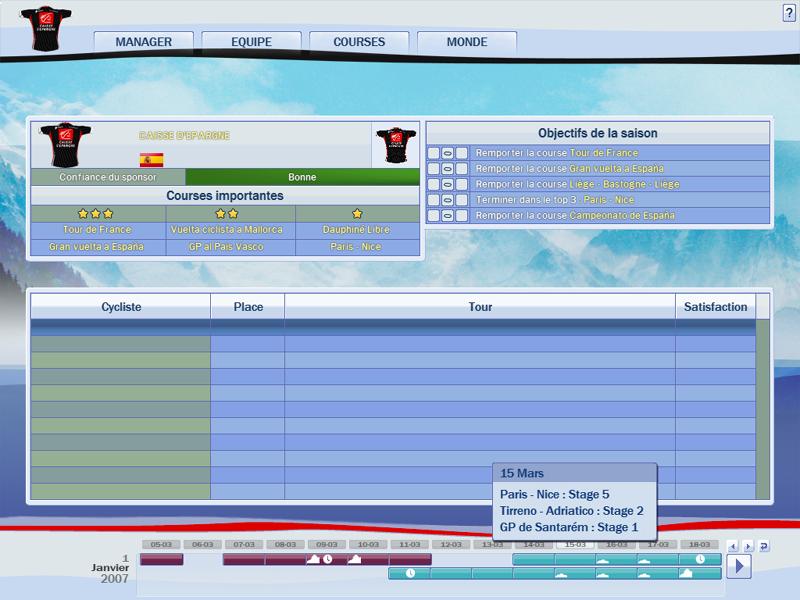Advance to next day with the large play button

pyautogui.click(x=738, y=566)
